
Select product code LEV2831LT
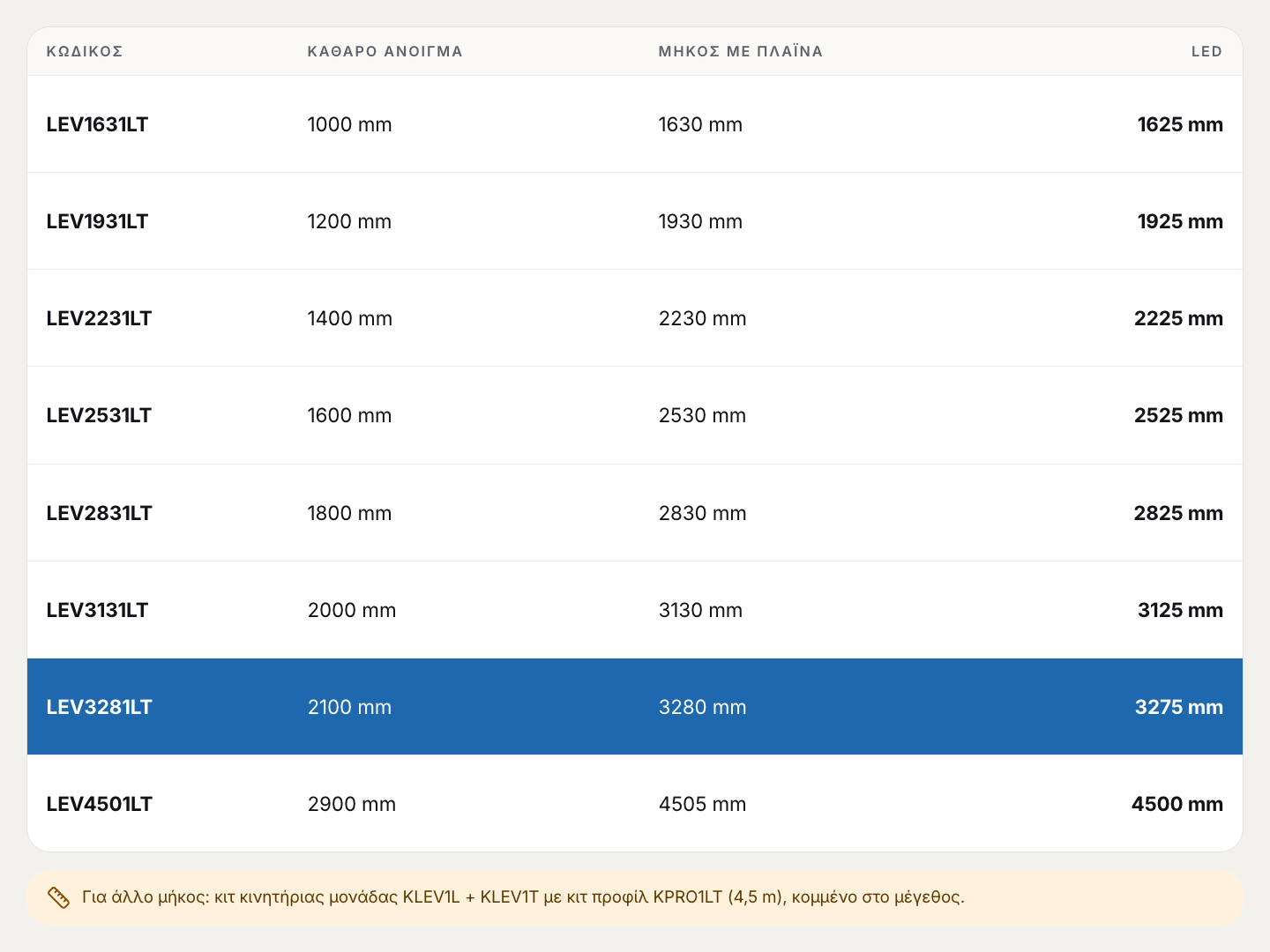tap(100, 513)
